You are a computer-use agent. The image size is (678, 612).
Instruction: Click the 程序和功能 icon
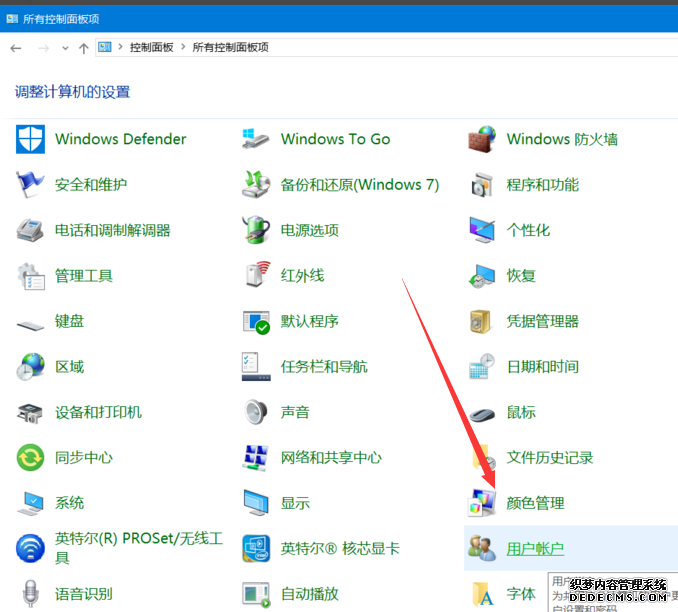pos(482,185)
